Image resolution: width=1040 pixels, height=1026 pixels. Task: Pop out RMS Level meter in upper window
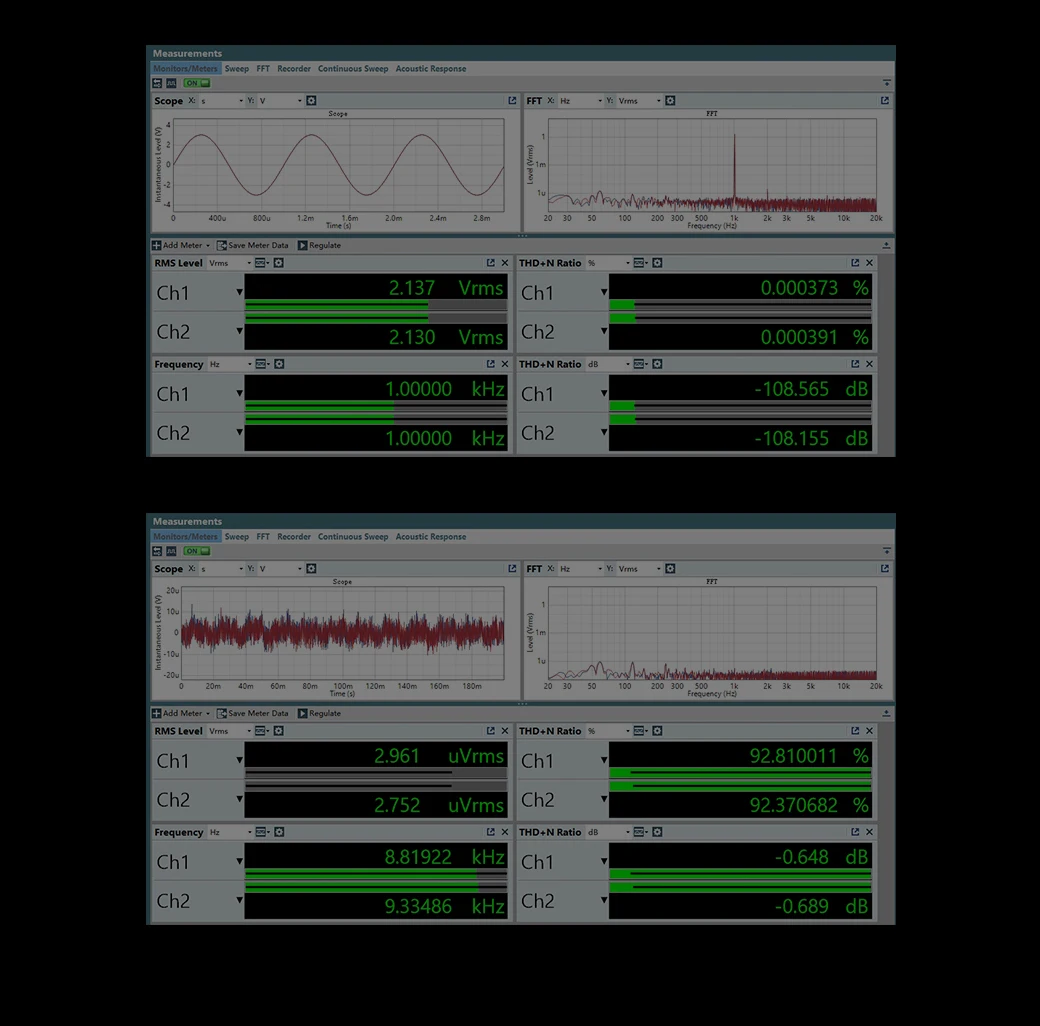(491, 263)
